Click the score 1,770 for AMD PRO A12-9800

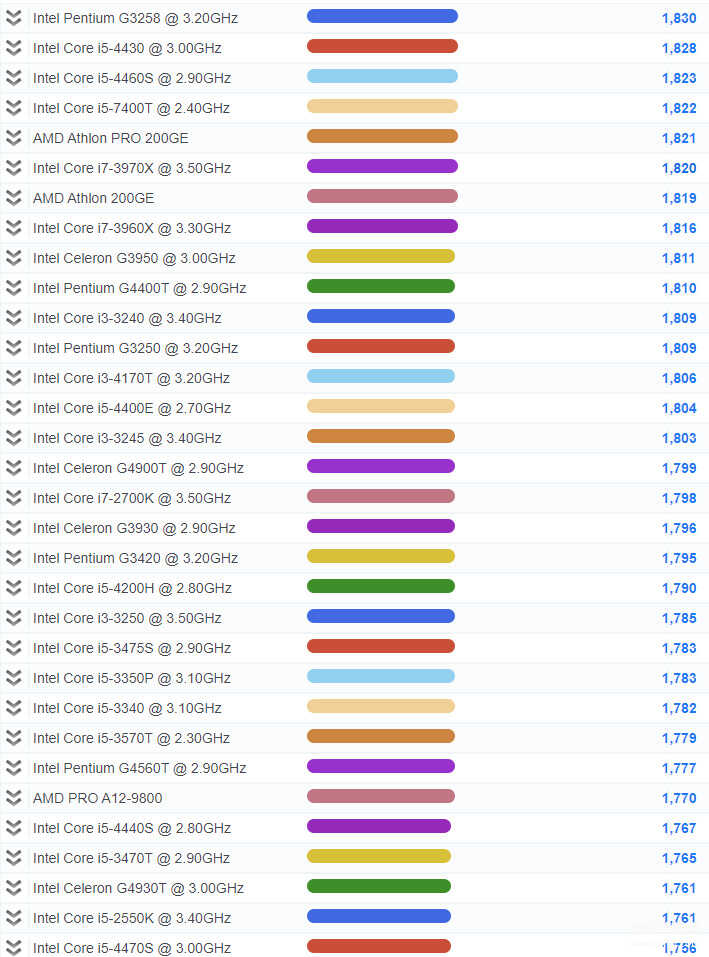pos(679,798)
